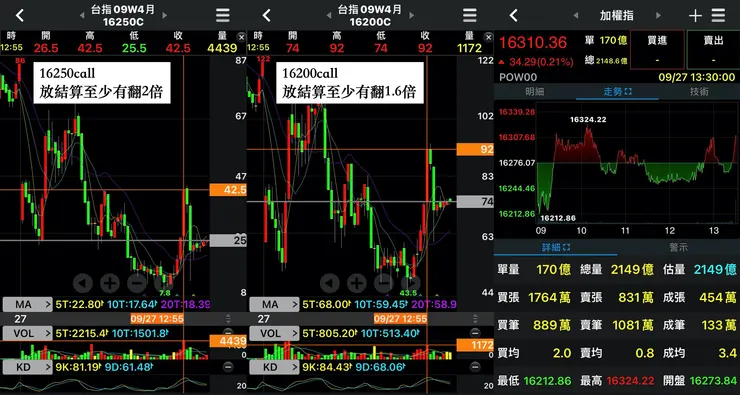
Task: Tap the 加權指 title
Action: pyautogui.click(x=616, y=16)
